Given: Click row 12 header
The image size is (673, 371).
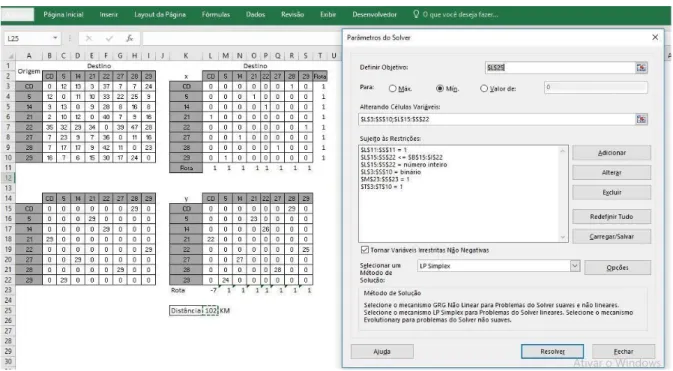Looking at the screenshot, I should (8, 178).
